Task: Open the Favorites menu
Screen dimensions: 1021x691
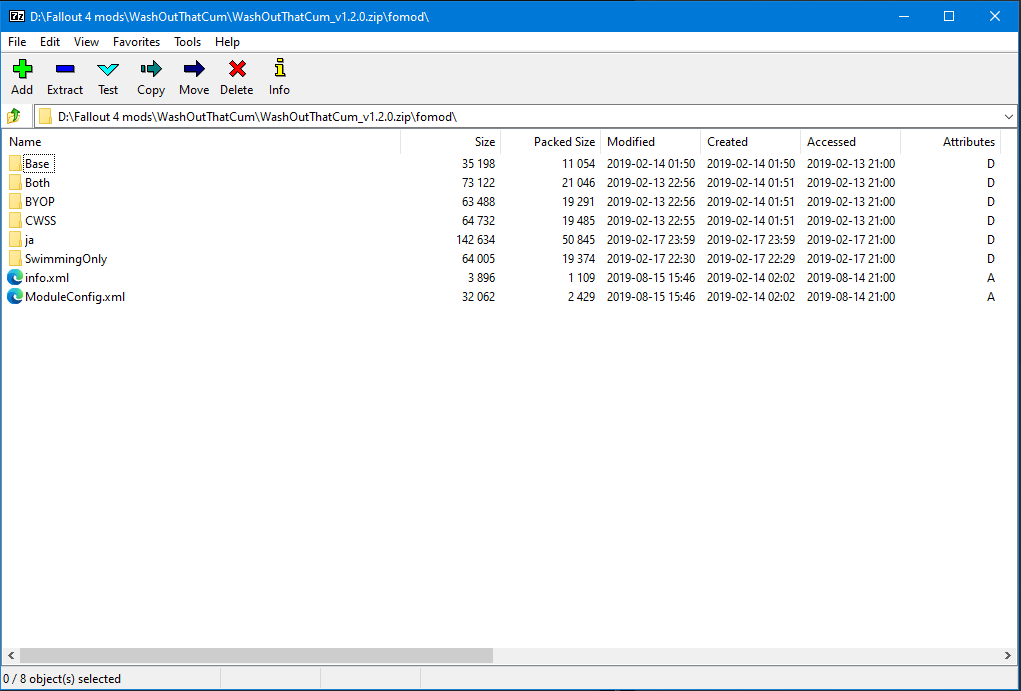Action: [x=136, y=42]
